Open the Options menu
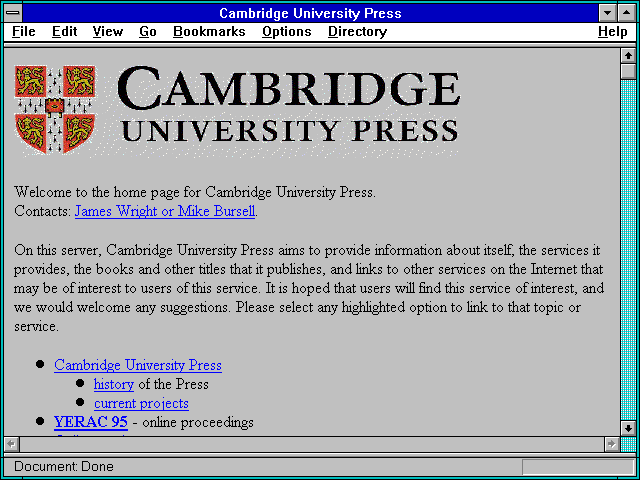 coord(287,32)
